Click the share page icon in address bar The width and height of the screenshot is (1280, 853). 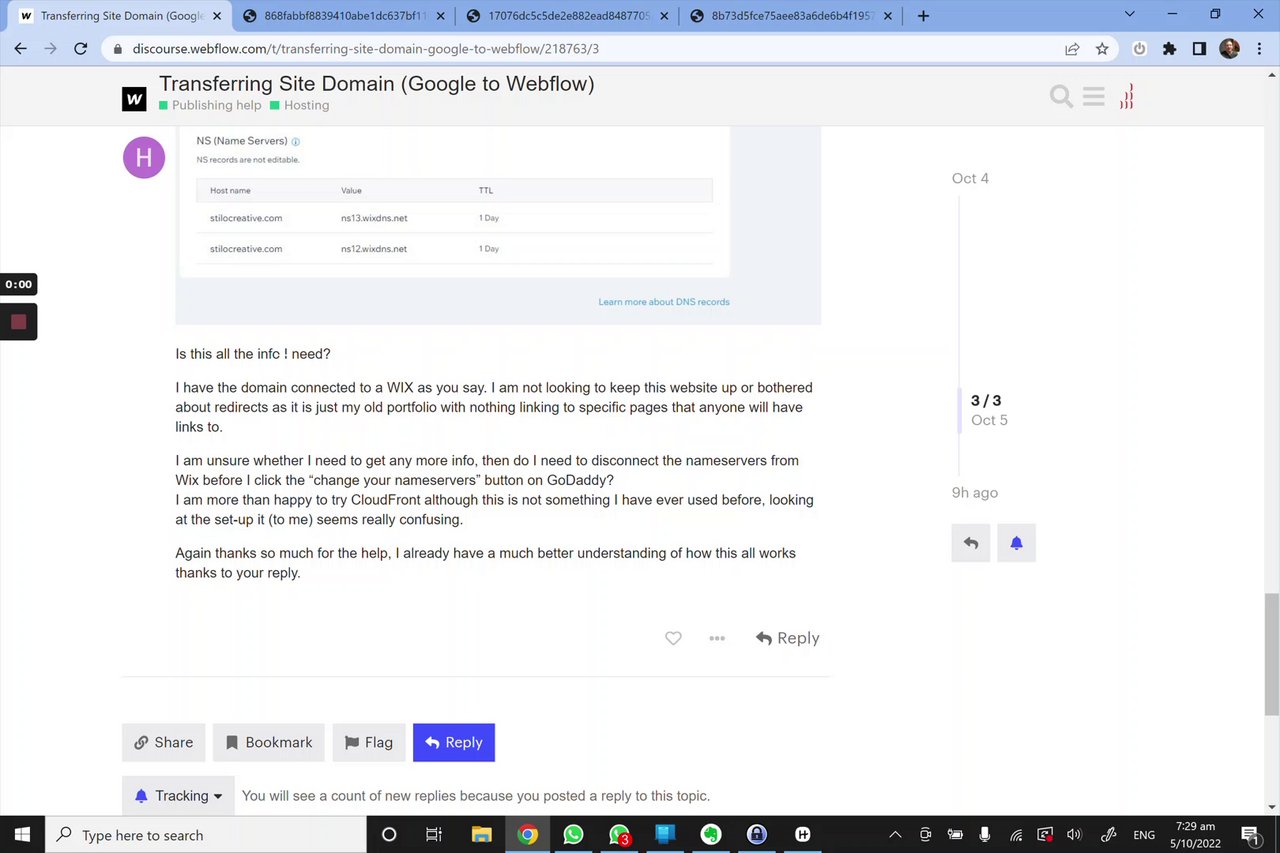[1072, 48]
